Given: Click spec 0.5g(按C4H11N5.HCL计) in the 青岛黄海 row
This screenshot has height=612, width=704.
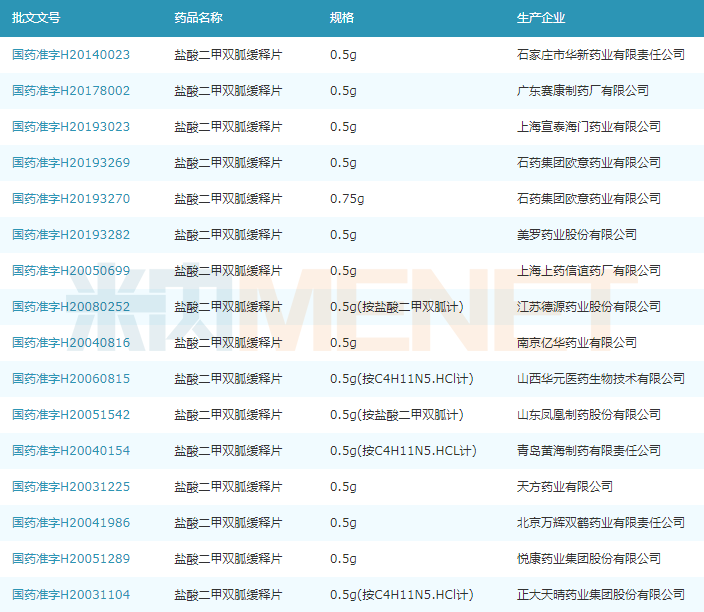Looking at the screenshot, I should click(x=403, y=450).
